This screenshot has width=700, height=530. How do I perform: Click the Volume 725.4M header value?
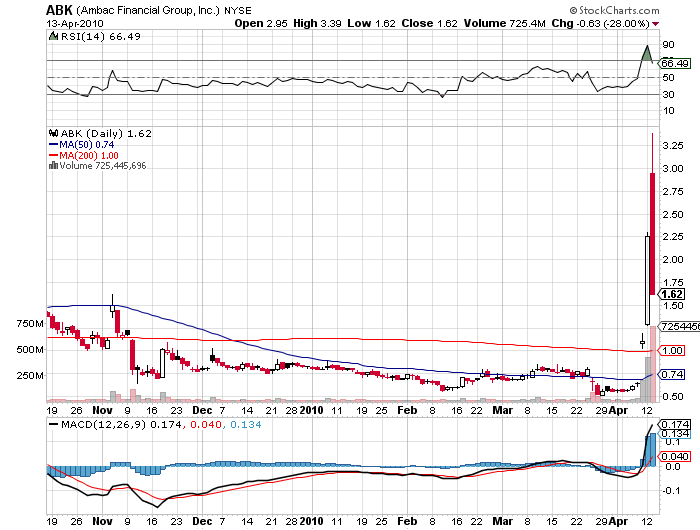[504, 23]
